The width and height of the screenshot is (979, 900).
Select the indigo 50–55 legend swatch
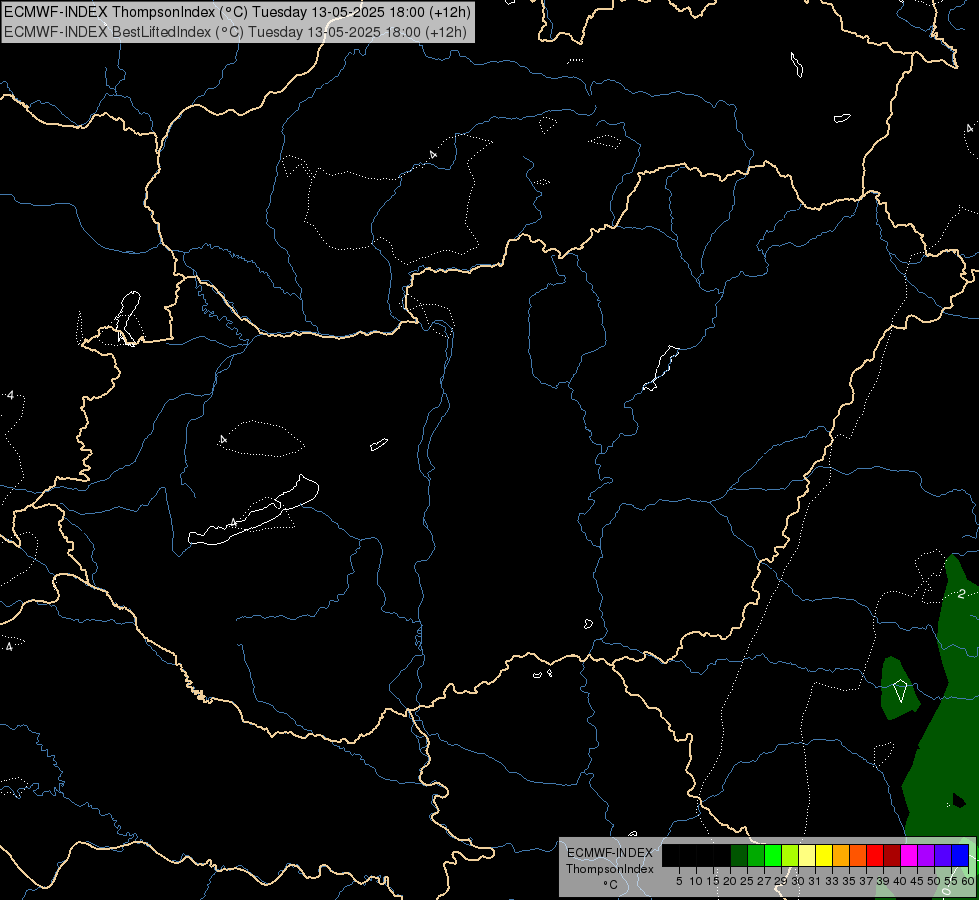click(943, 855)
